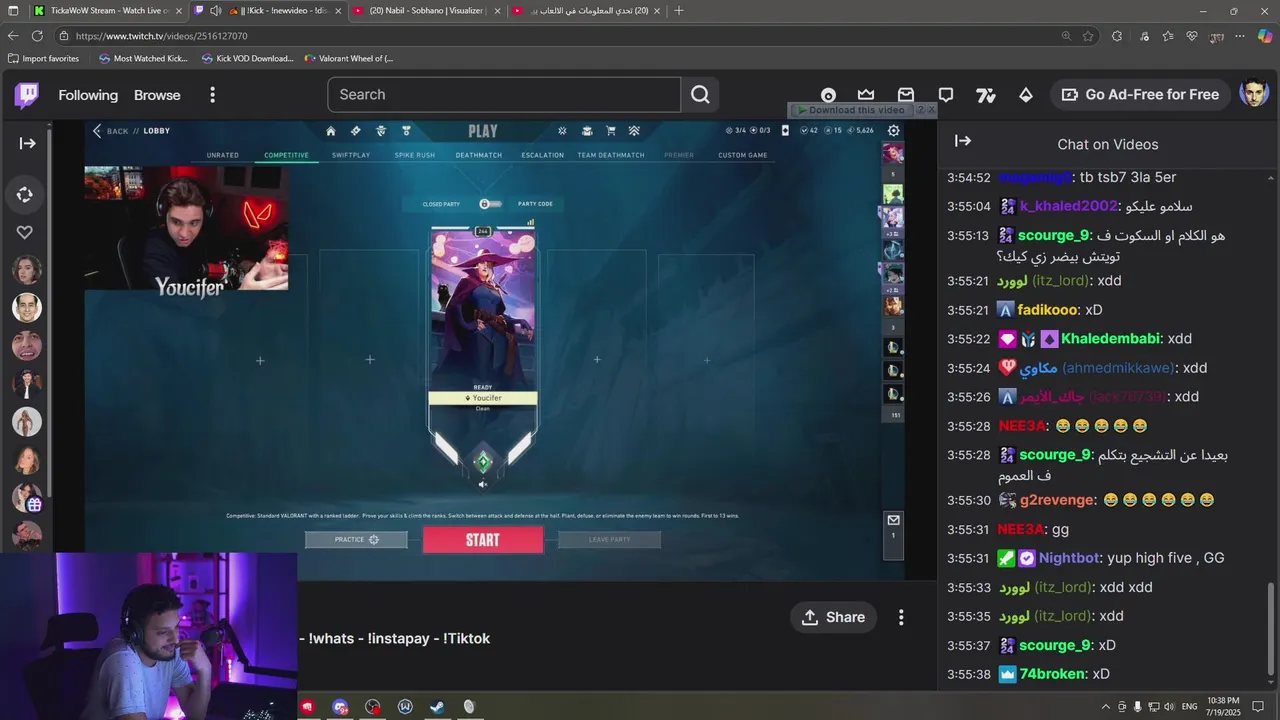Reload the page with the refresh icon
This screenshot has width=1280, height=720.
point(37,36)
